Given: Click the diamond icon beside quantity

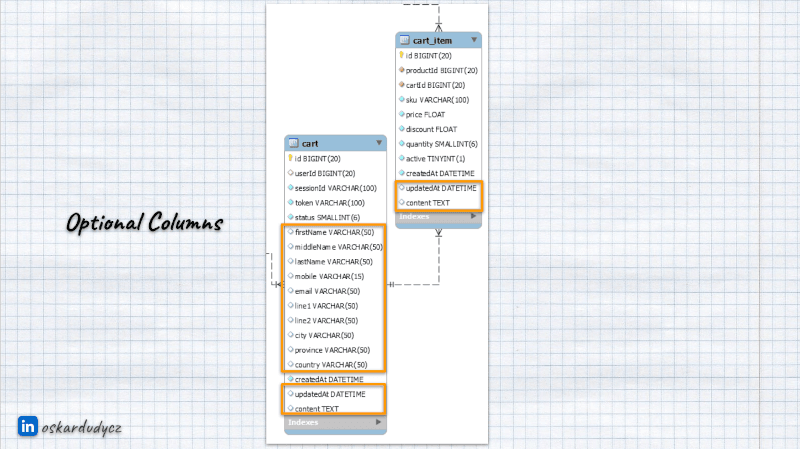Looking at the screenshot, I should (402, 144).
